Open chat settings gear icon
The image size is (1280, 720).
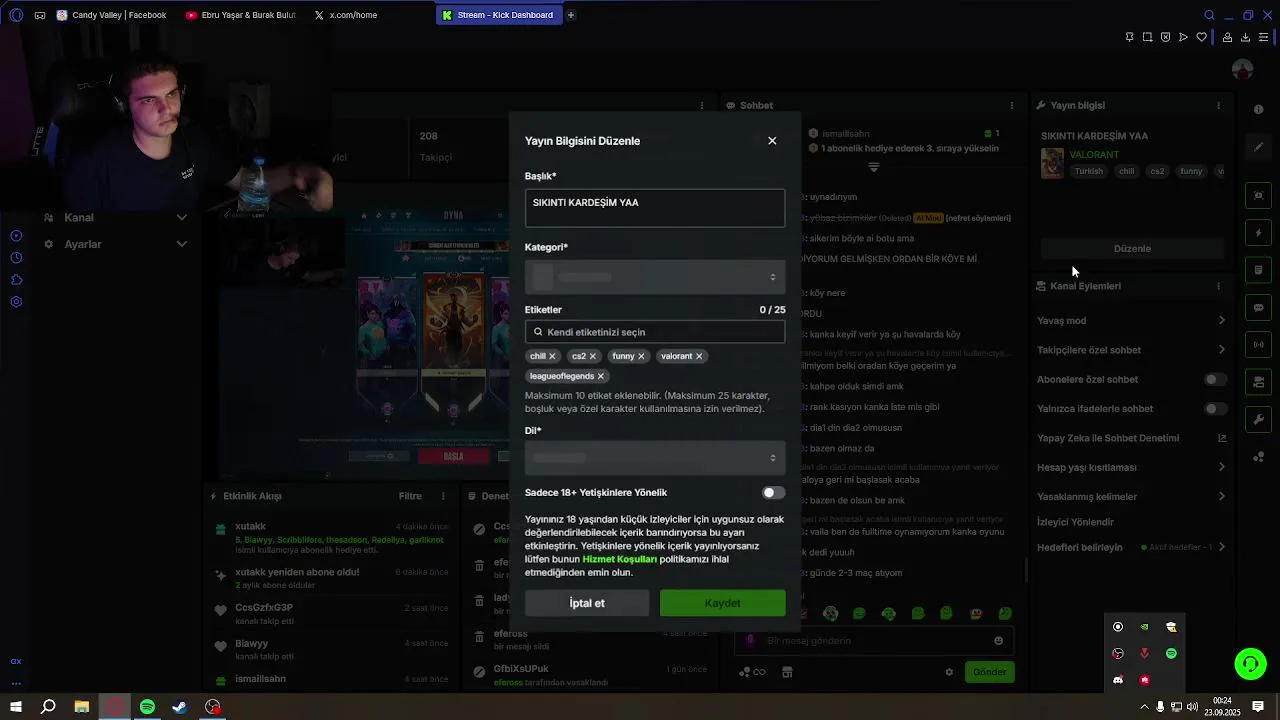coord(949,672)
